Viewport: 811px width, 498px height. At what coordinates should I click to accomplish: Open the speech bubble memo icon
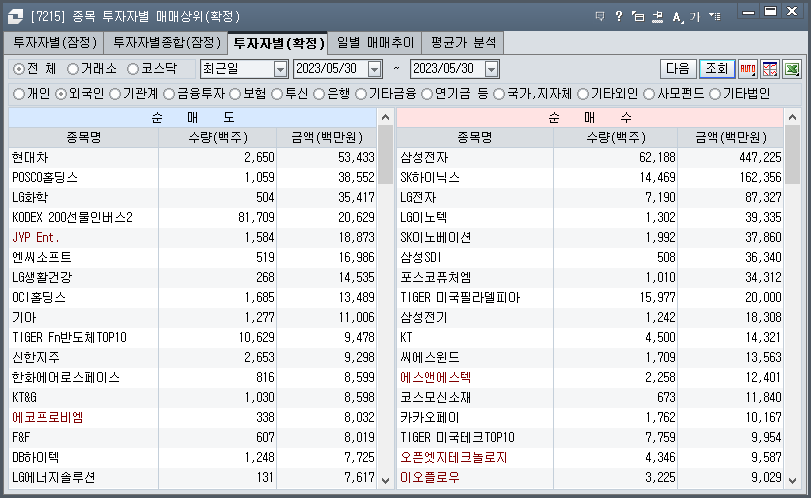pyautogui.click(x=600, y=17)
